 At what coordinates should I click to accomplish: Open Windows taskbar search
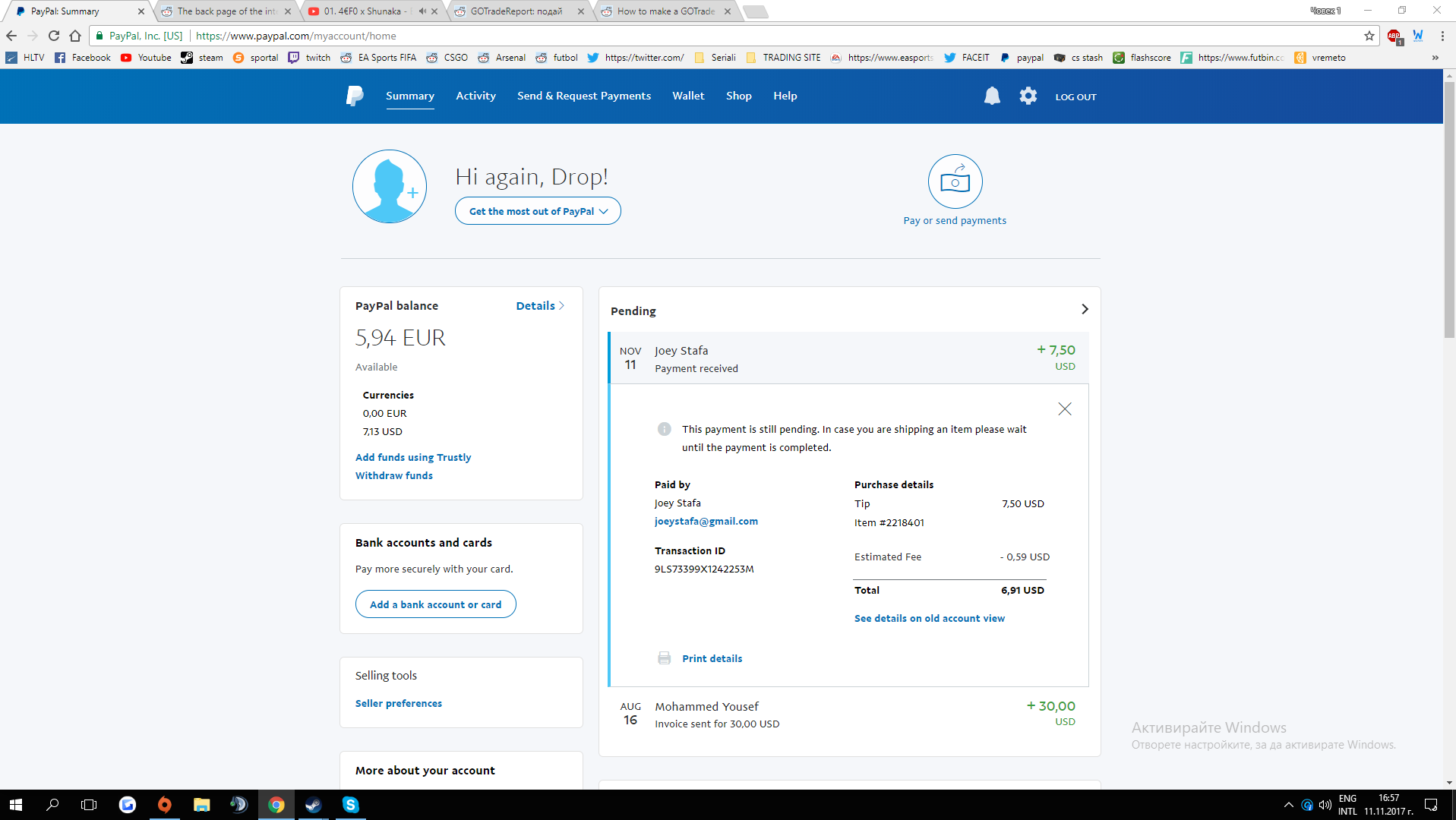52,805
